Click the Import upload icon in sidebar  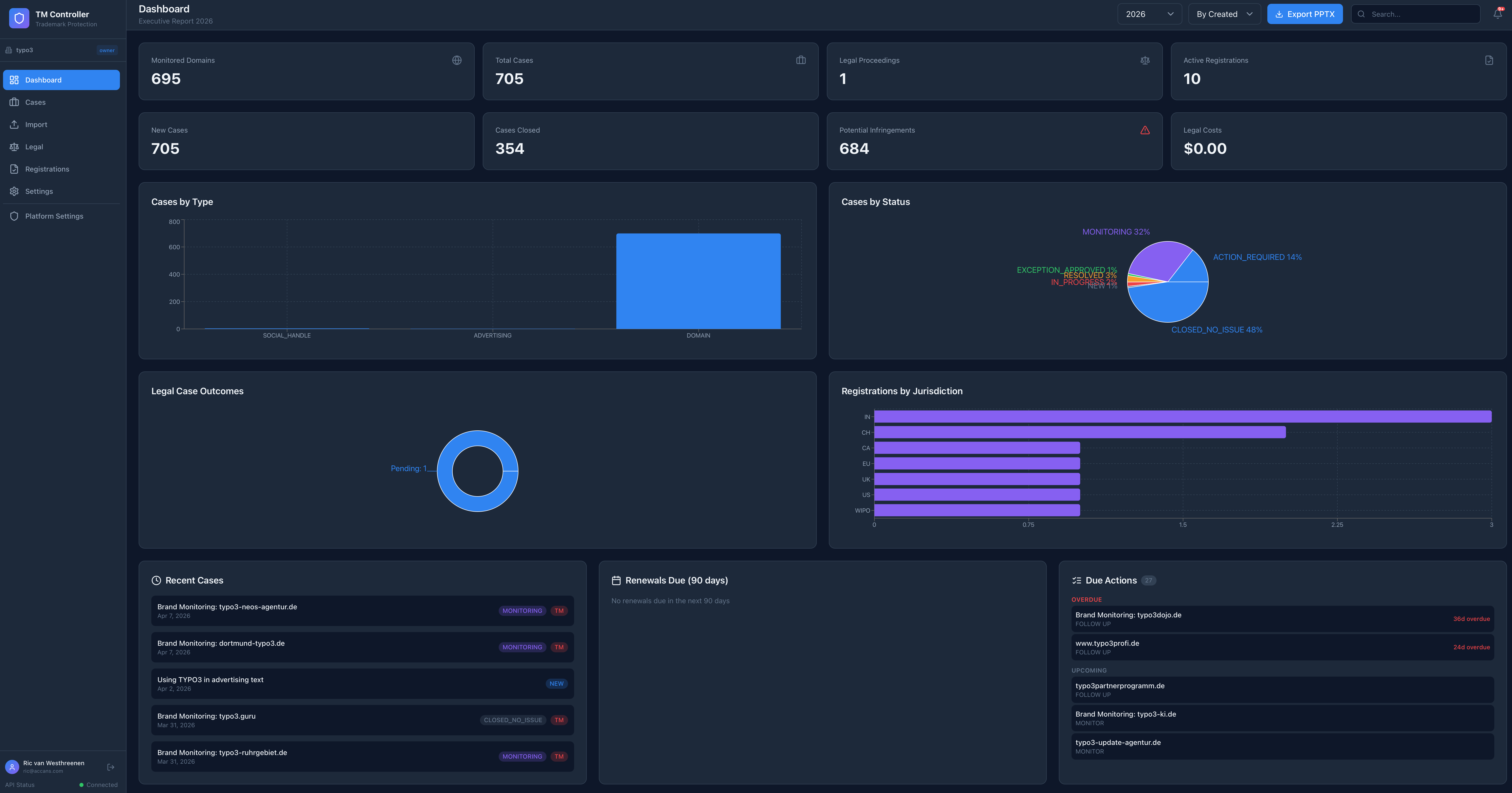[x=14, y=124]
